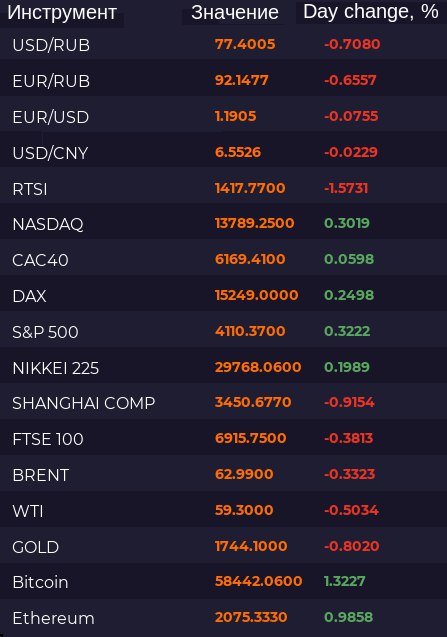Open the EUR/RUB instrument
This screenshot has height=637, width=447.
point(224,81)
